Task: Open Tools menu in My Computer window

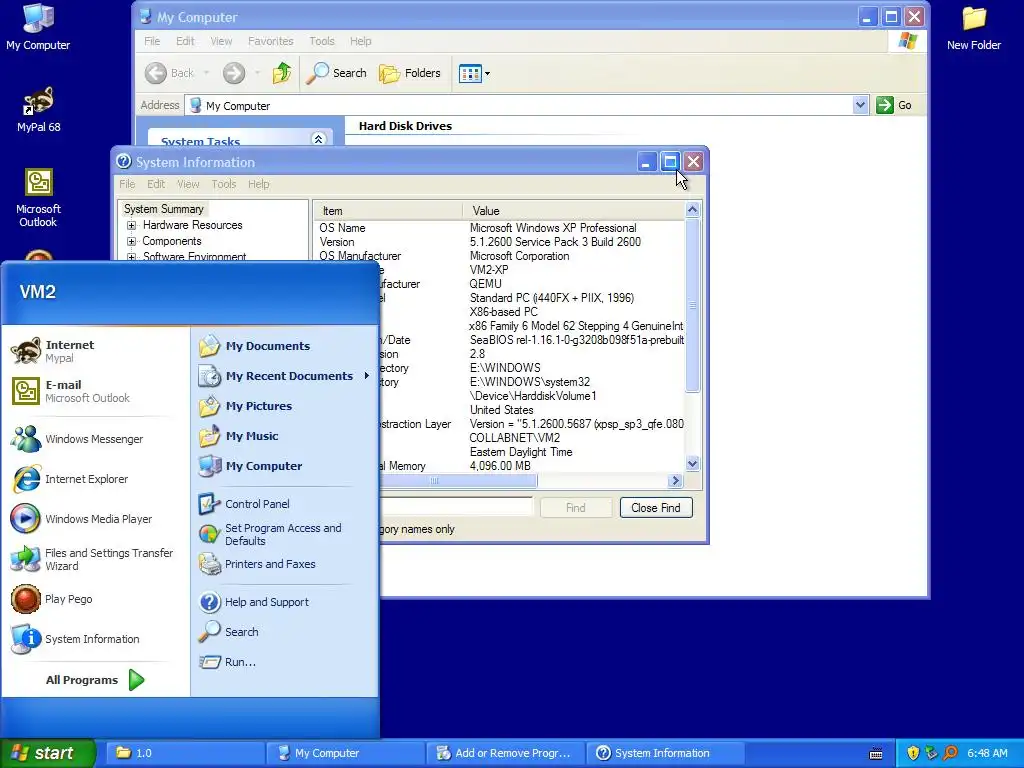Action: point(321,41)
